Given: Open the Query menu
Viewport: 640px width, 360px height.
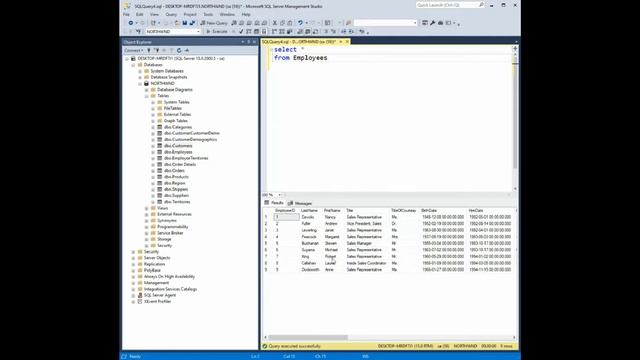Looking at the screenshot, I should pos(171,14).
